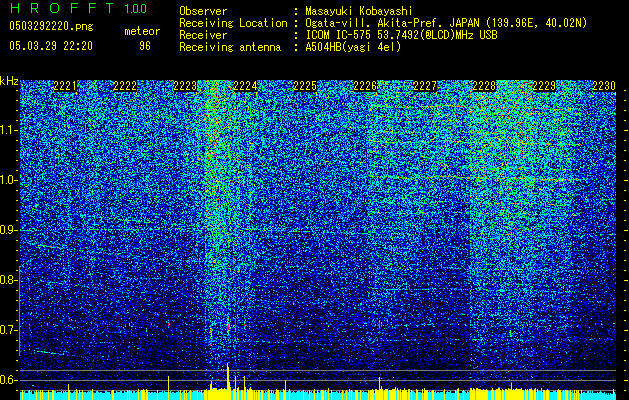The width and height of the screenshot is (629, 400).
Task: Click the 2224 time marker
Action: click(x=245, y=86)
